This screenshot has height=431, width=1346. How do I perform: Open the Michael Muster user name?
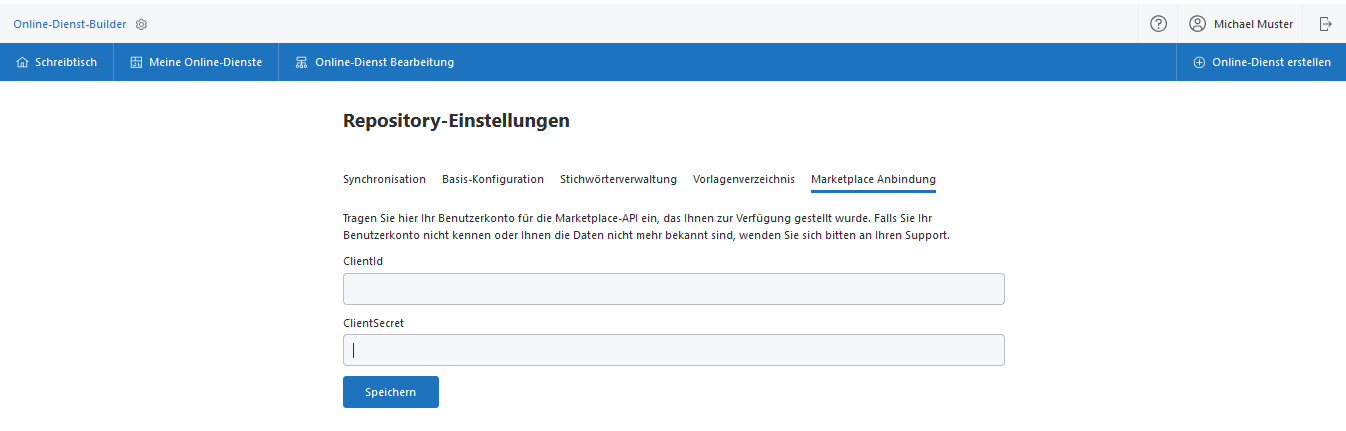1253,24
